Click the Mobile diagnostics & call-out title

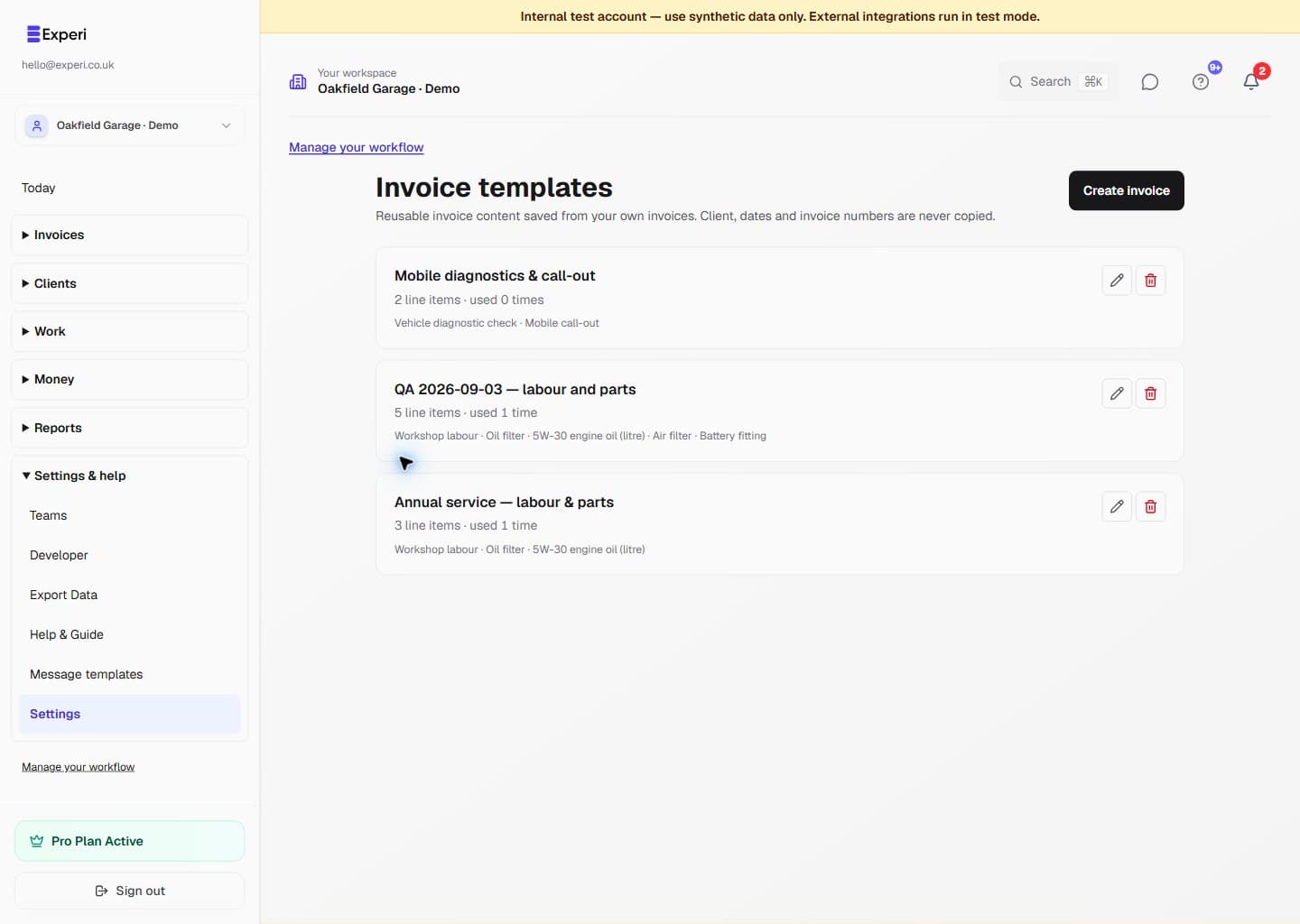(495, 276)
